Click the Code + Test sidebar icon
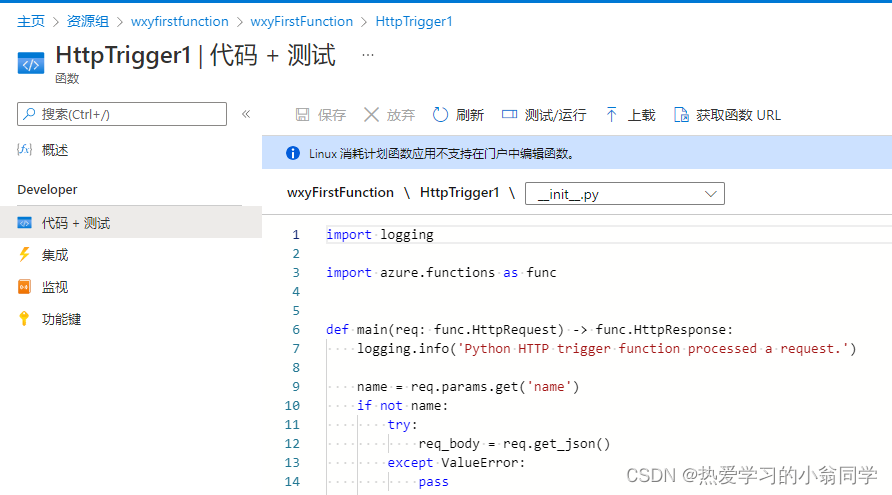Screen dimensions: 892x495 click(24, 222)
